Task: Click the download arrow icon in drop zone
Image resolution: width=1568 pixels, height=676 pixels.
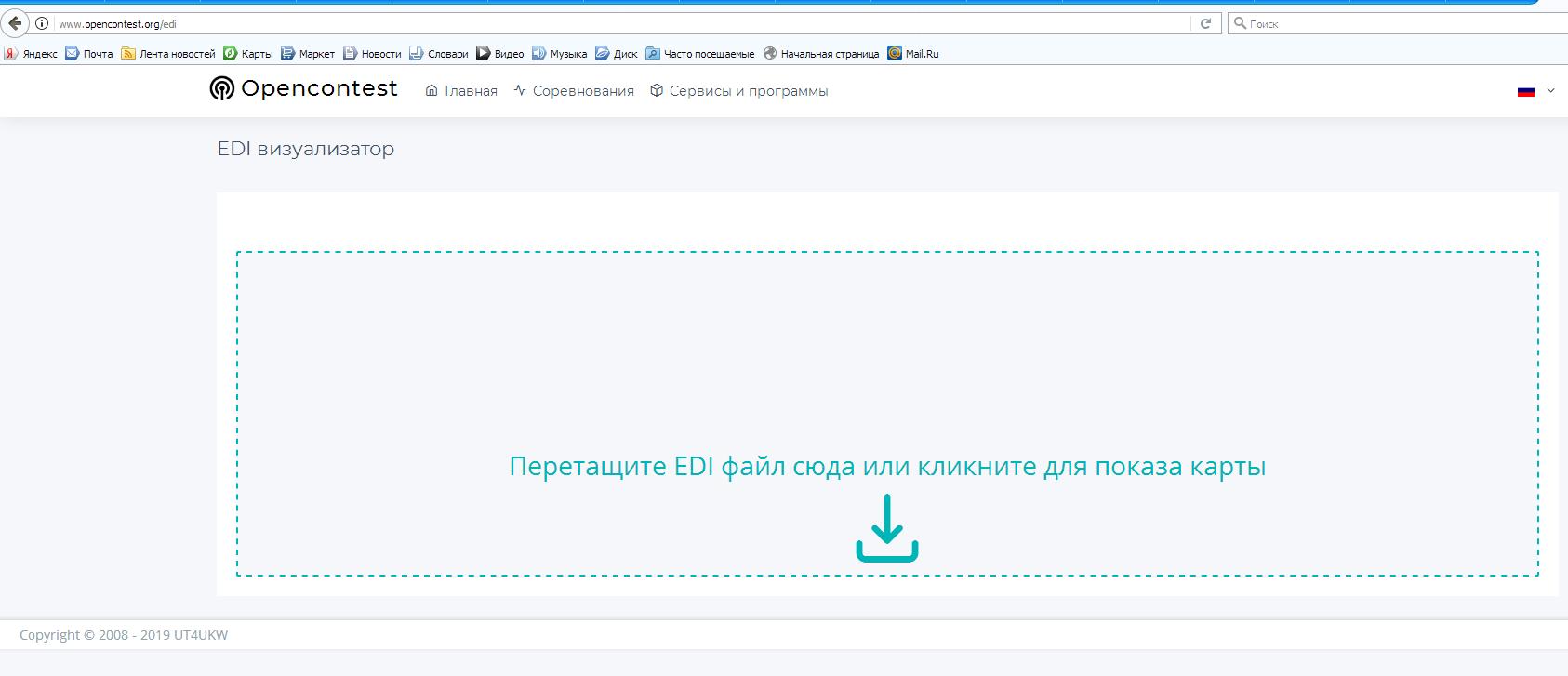Action: [x=886, y=528]
